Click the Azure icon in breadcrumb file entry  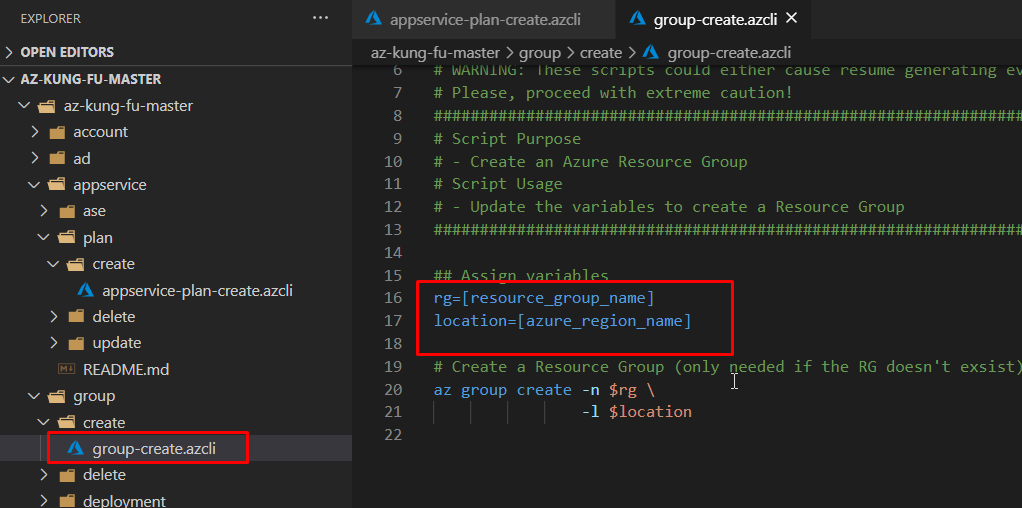651,52
